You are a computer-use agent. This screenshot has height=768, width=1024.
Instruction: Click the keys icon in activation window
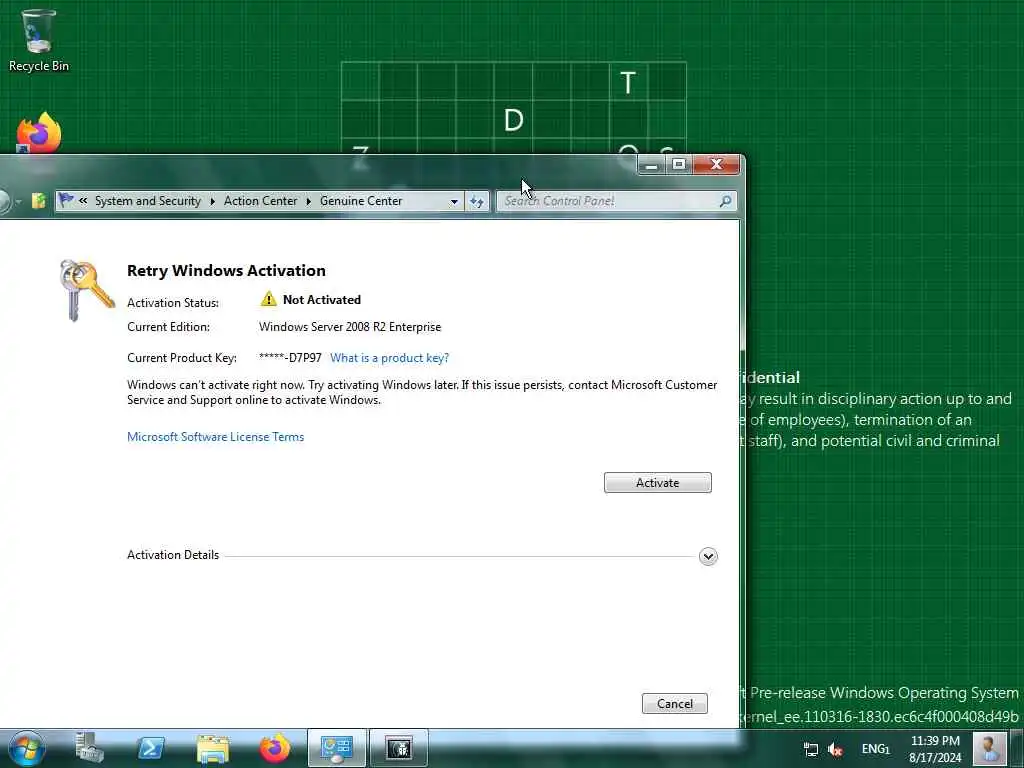coord(86,290)
